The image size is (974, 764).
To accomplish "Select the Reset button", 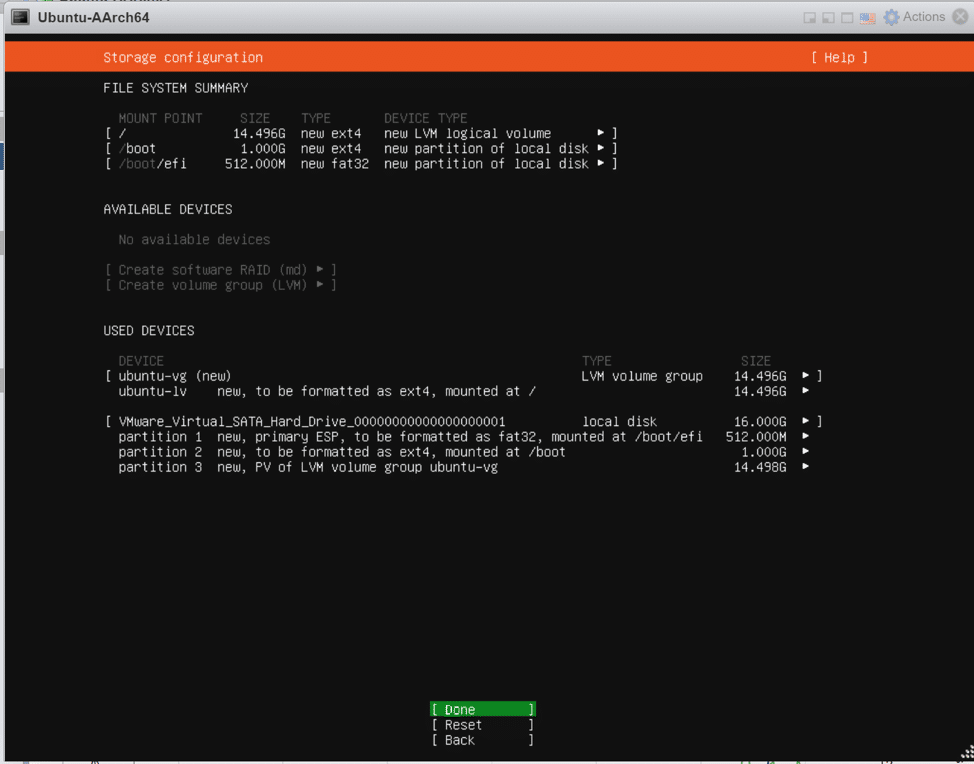I will (x=483, y=725).
